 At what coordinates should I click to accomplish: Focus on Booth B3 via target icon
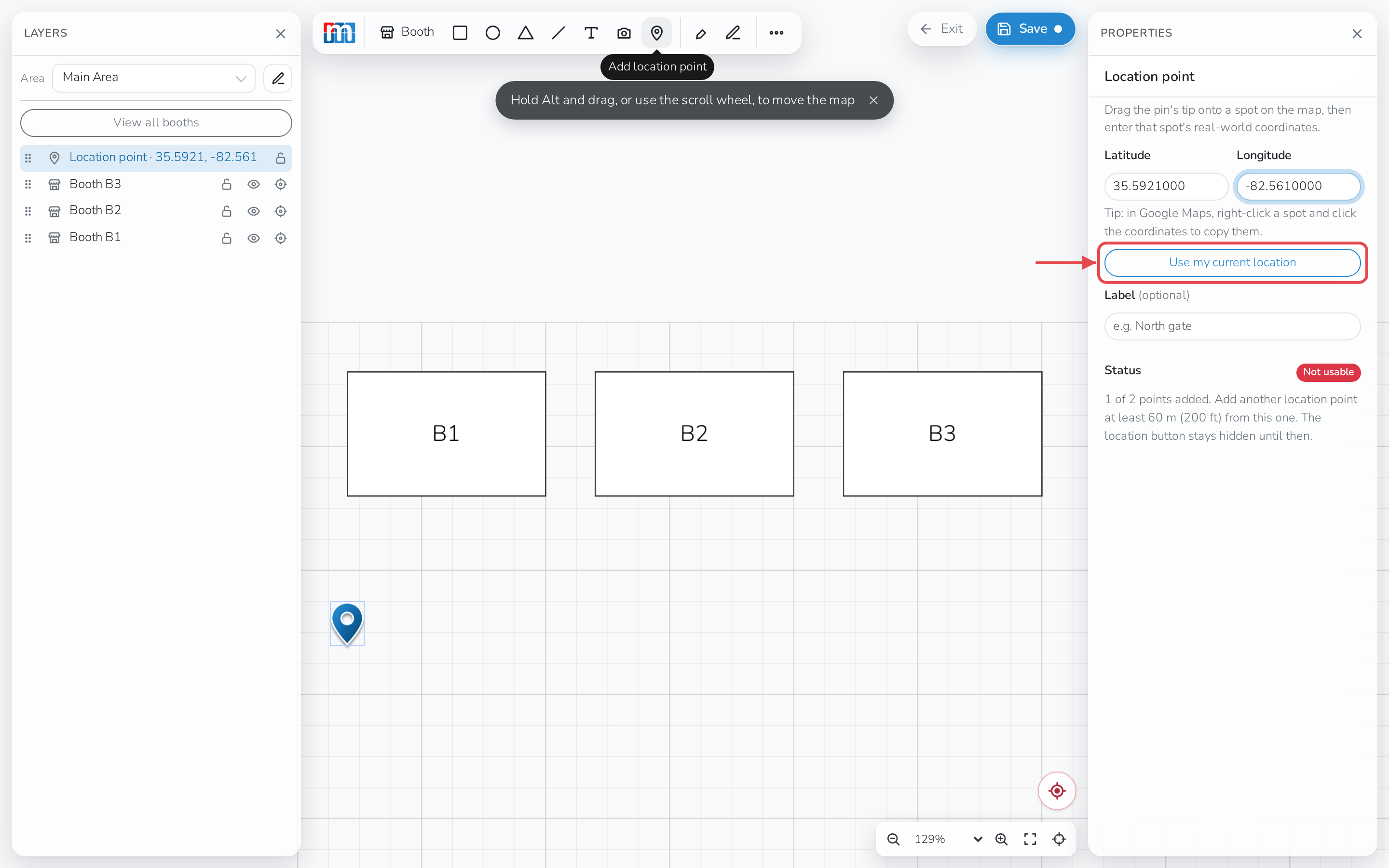coord(281,184)
